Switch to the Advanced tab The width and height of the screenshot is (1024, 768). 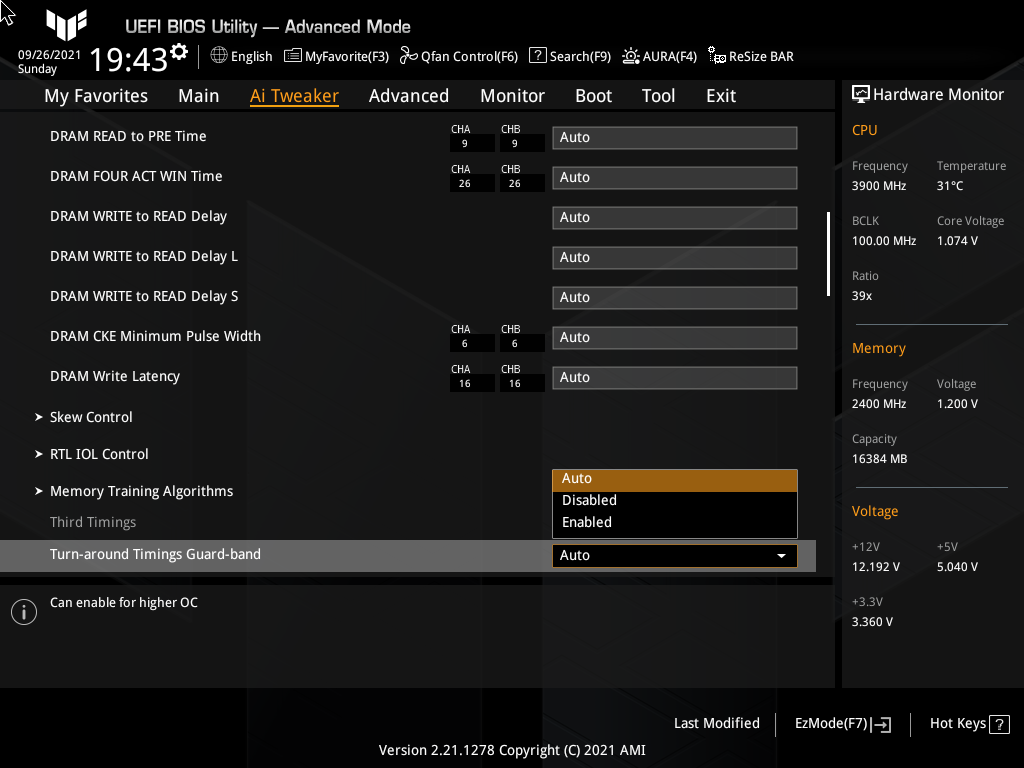[409, 95]
